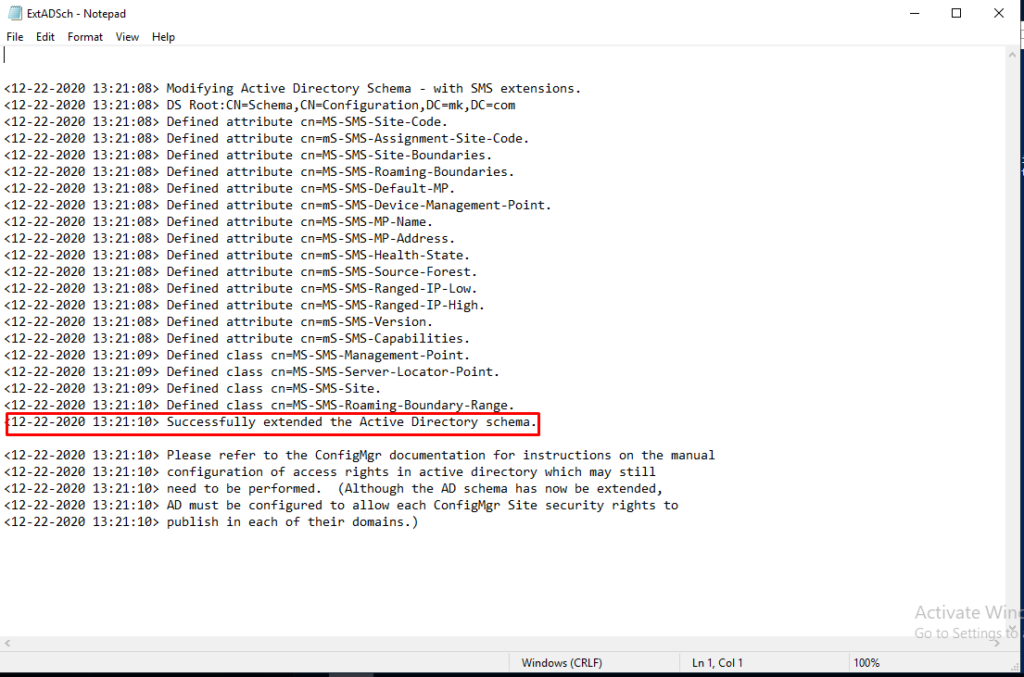Maximize the Notepad window
1024x677 pixels.
point(956,13)
